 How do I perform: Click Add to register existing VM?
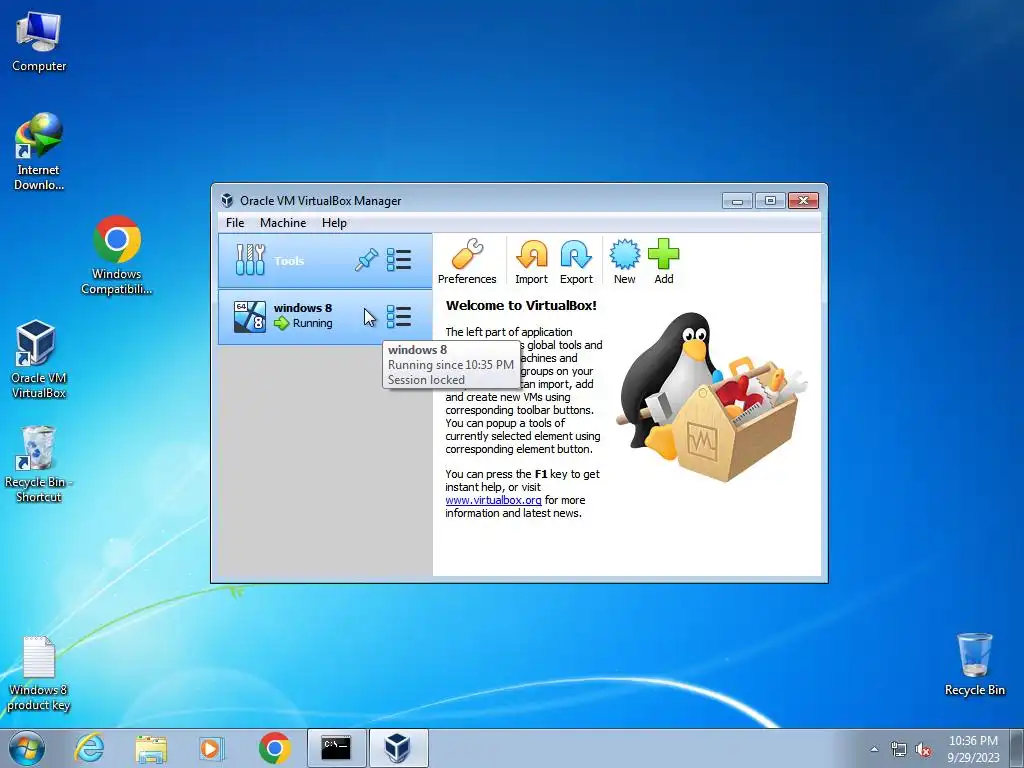pos(664,261)
